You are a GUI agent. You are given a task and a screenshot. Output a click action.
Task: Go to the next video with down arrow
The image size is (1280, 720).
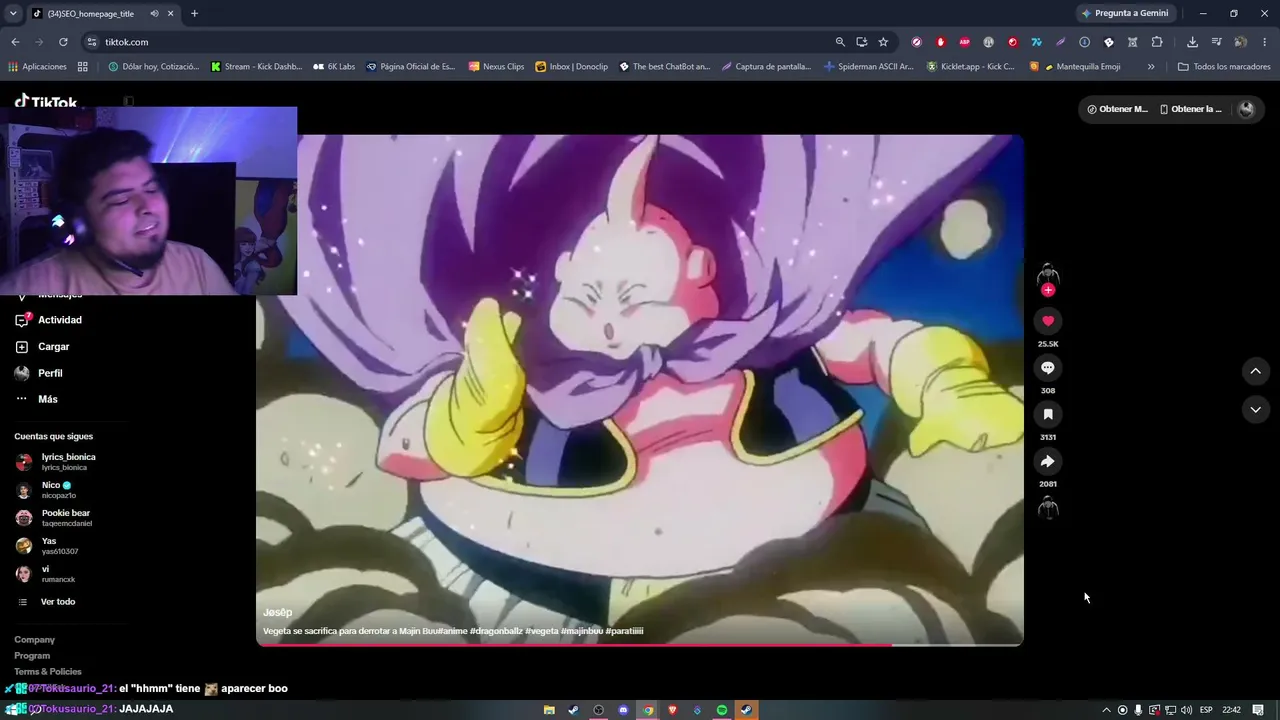1255,409
